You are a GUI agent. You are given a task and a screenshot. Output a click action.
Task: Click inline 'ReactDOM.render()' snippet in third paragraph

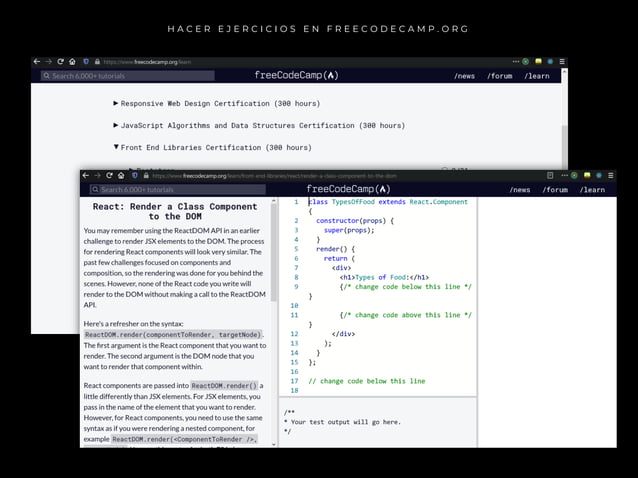pyautogui.click(x=224, y=385)
